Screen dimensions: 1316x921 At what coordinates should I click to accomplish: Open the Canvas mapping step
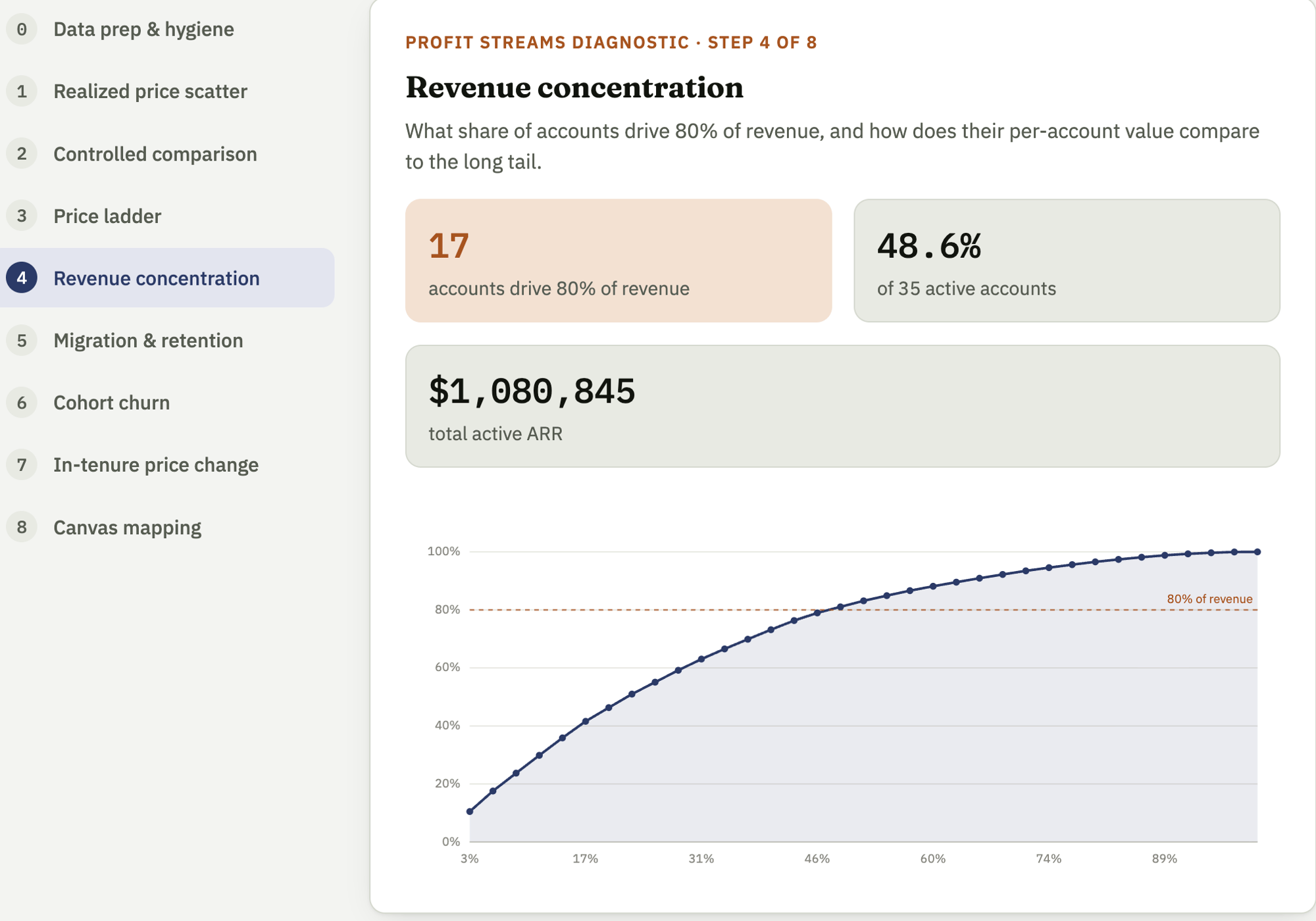click(127, 527)
